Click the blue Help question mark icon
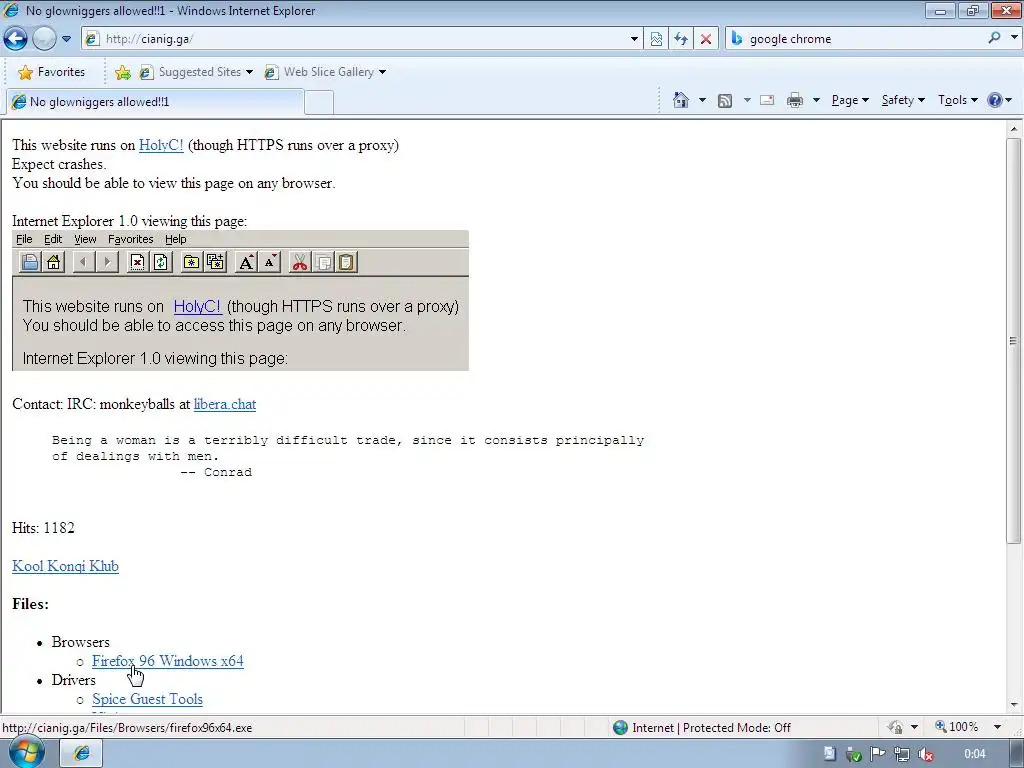 point(994,100)
